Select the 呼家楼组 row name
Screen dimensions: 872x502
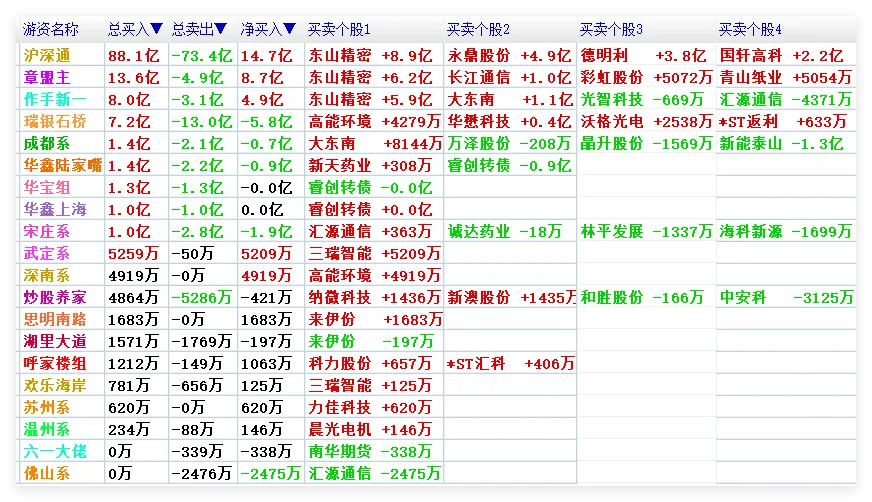click(55, 364)
